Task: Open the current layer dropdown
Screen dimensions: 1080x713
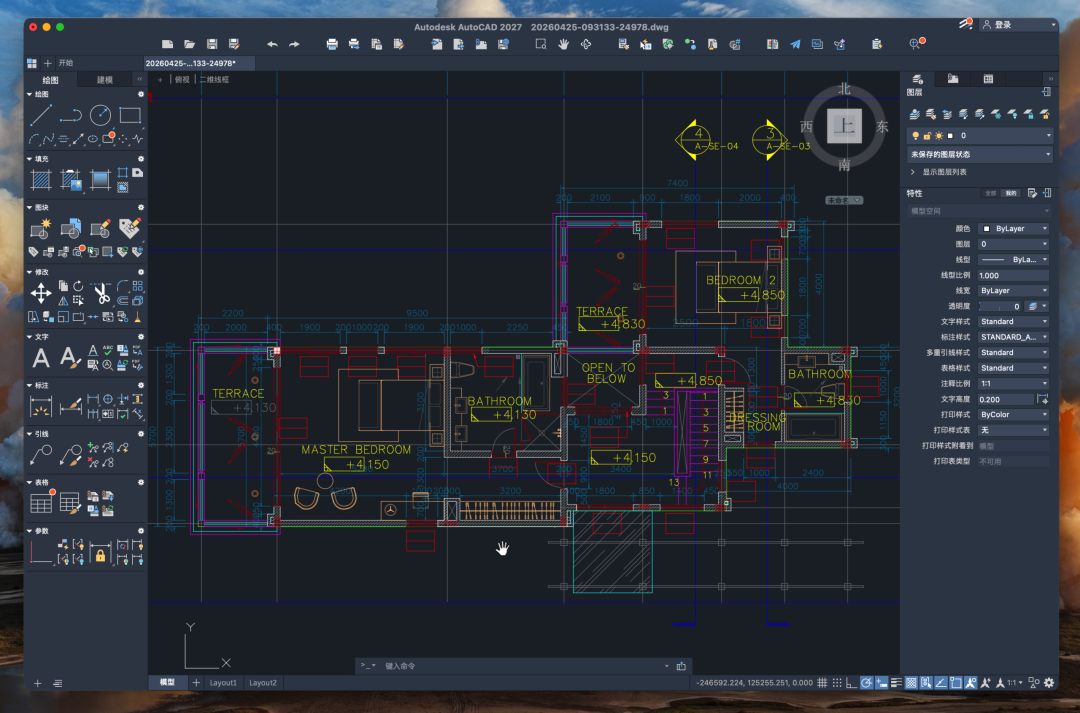Action: [x=980, y=136]
